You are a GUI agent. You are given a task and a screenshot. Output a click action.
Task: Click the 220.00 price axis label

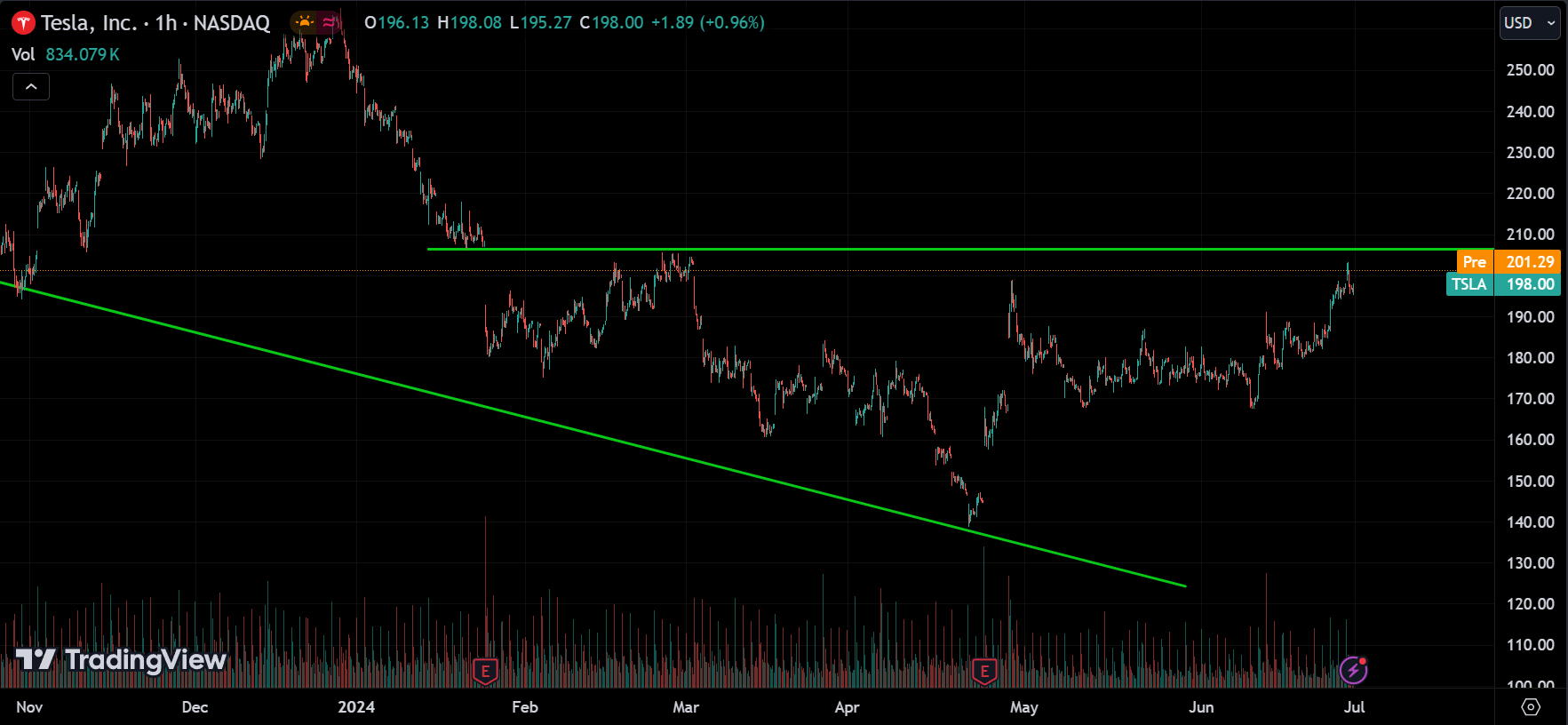(1530, 193)
